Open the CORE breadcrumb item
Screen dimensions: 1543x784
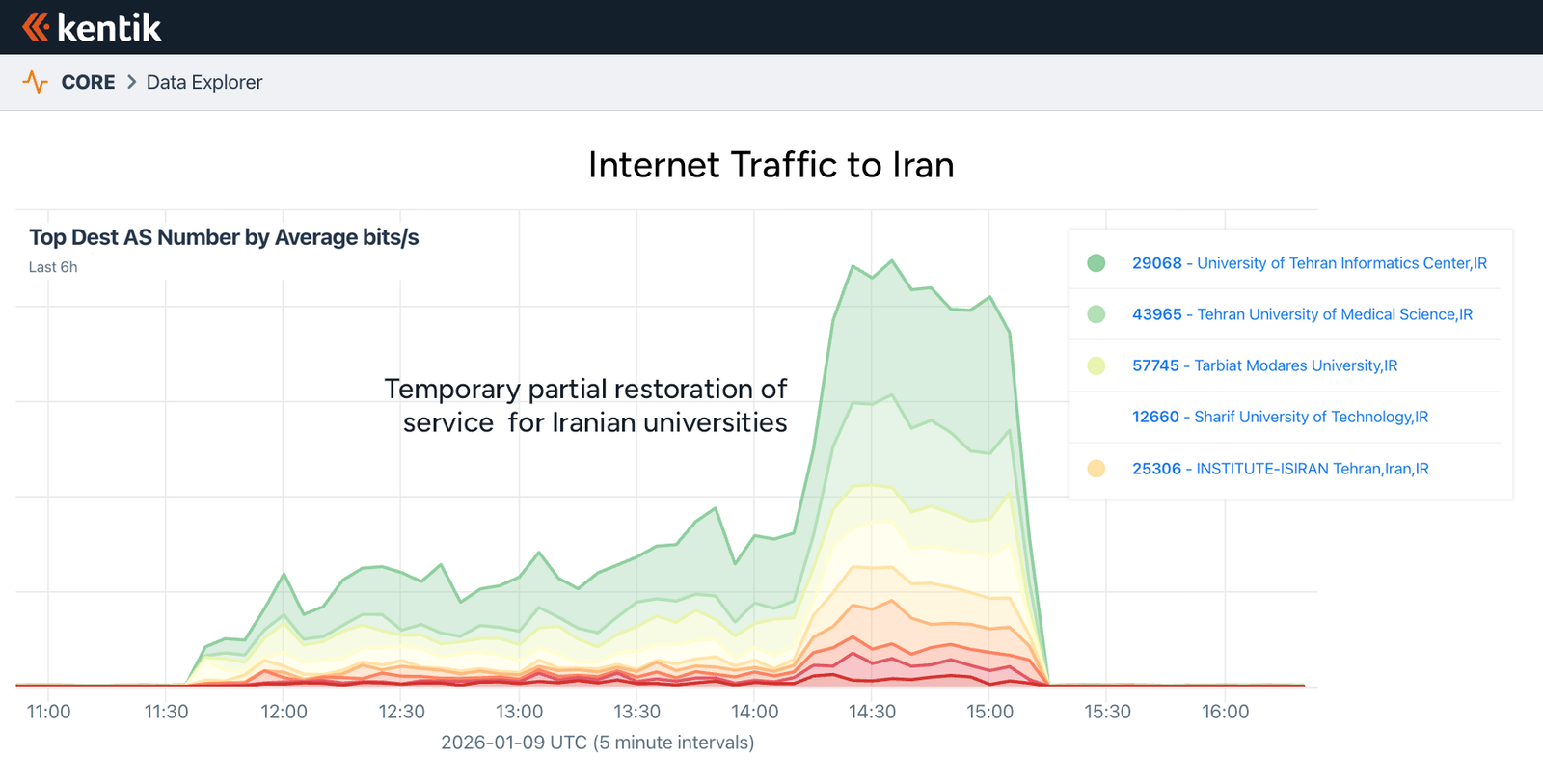88,82
